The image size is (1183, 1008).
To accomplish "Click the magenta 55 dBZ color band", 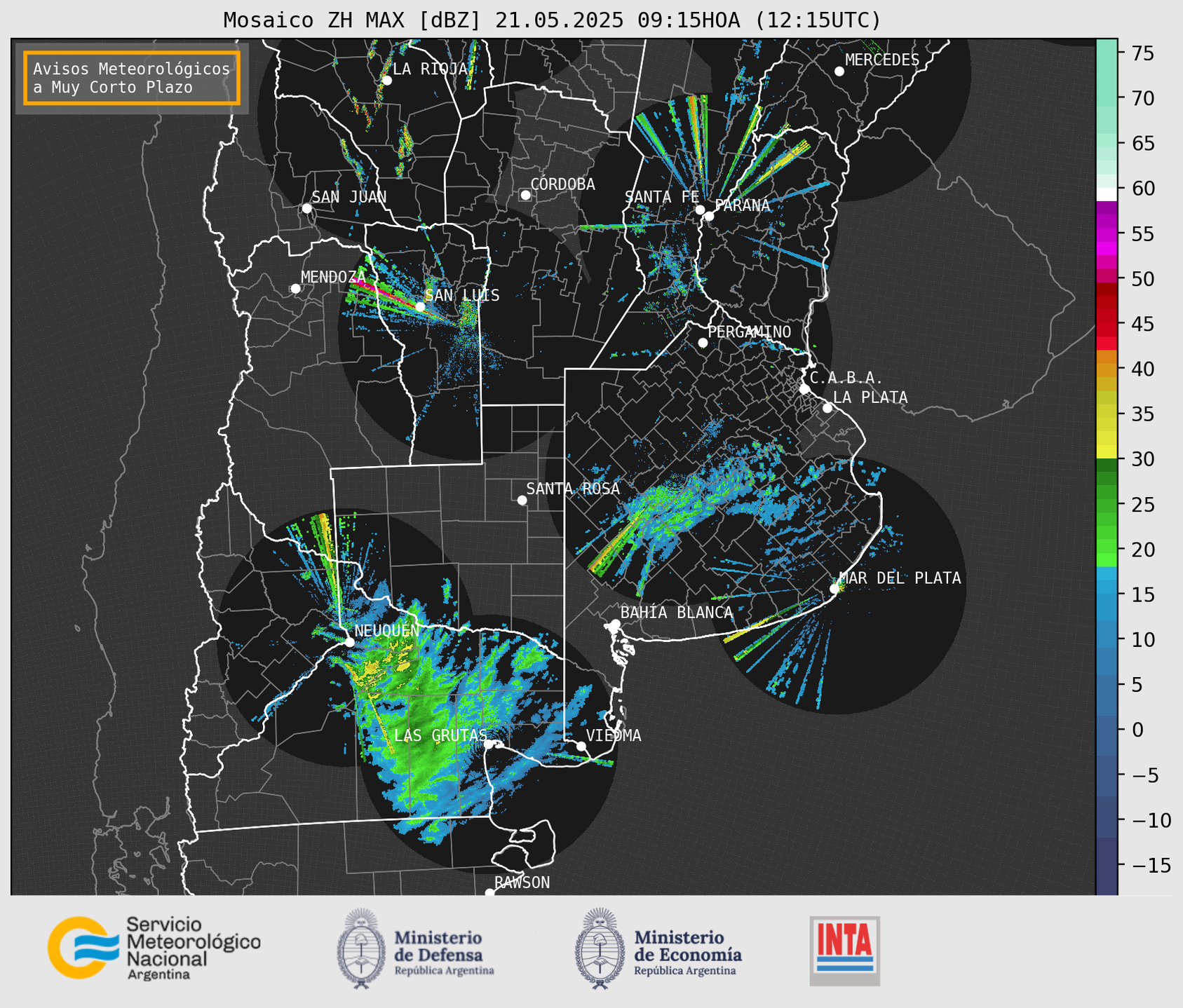I will click(1107, 233).
